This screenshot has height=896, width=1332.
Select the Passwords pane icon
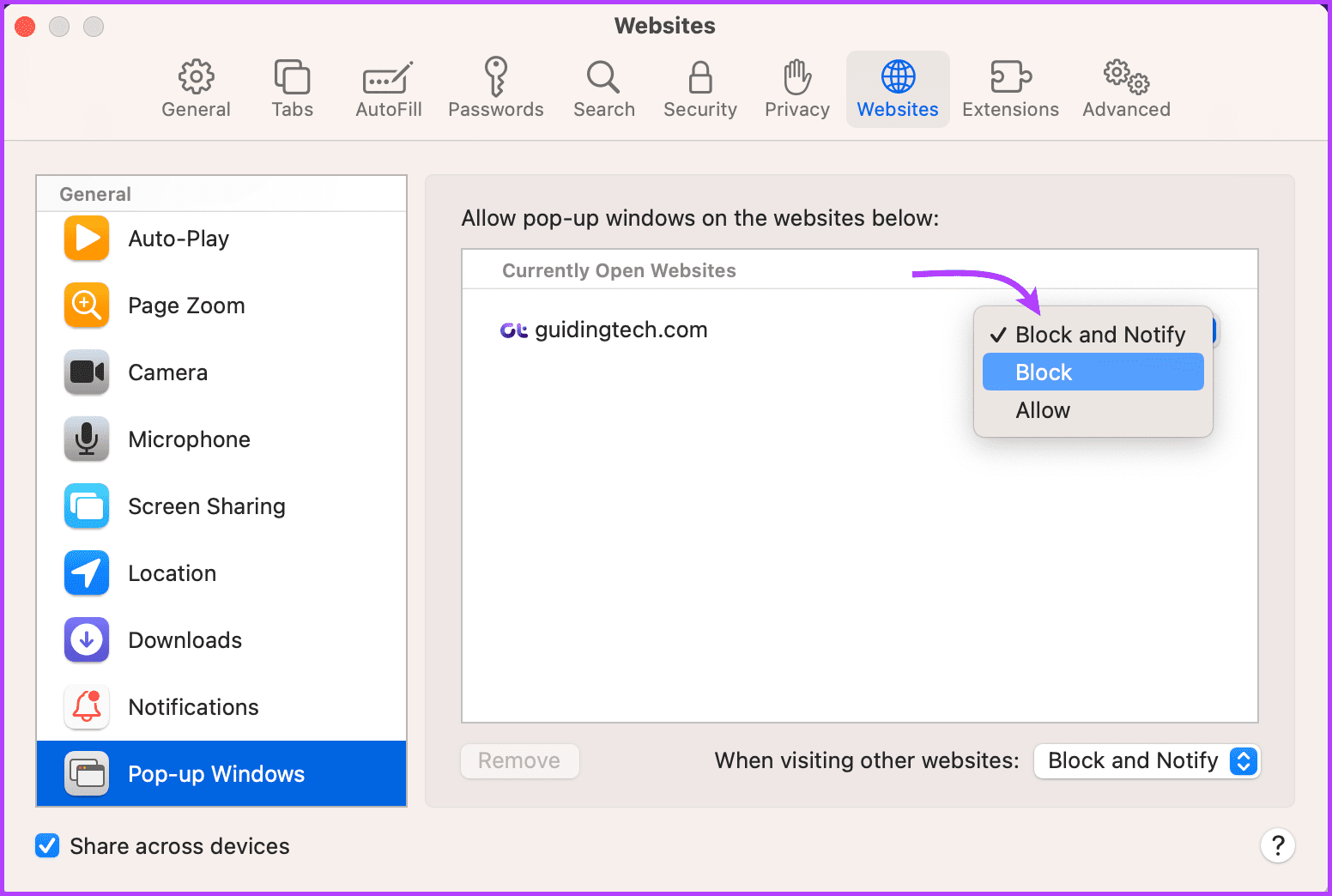tap(496, 87)
